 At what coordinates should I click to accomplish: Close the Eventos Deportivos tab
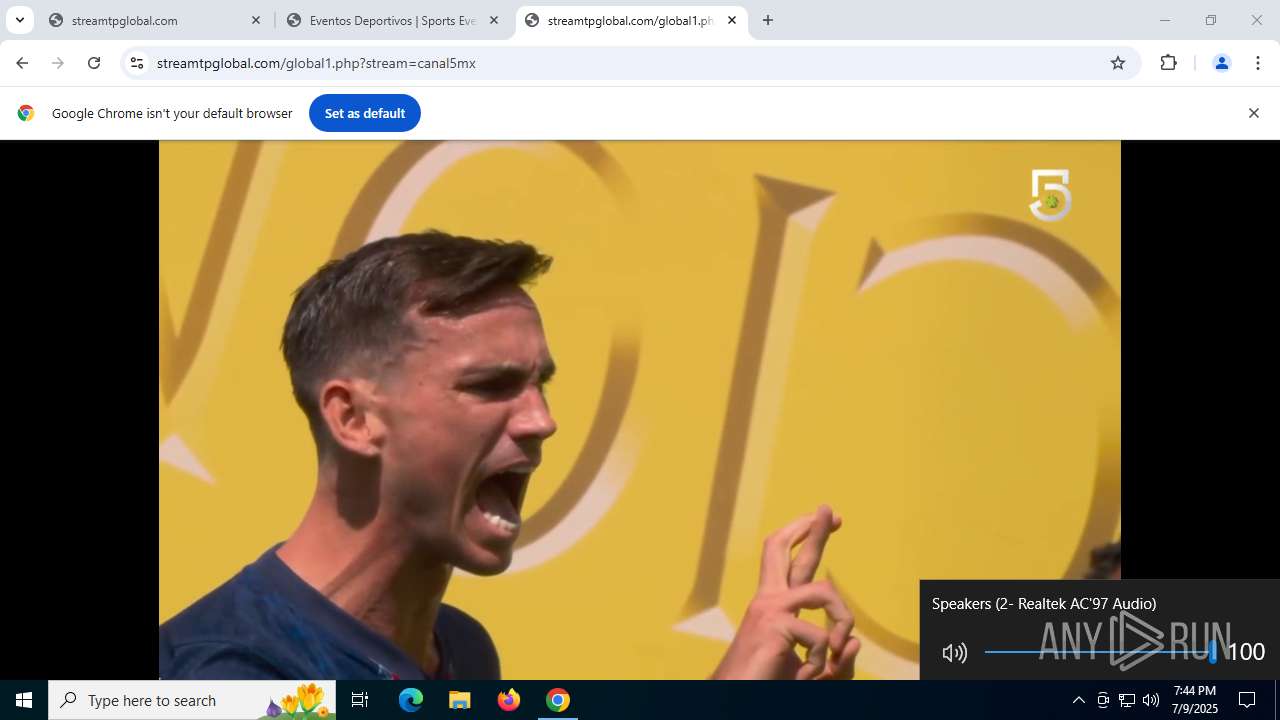(493, 20)
